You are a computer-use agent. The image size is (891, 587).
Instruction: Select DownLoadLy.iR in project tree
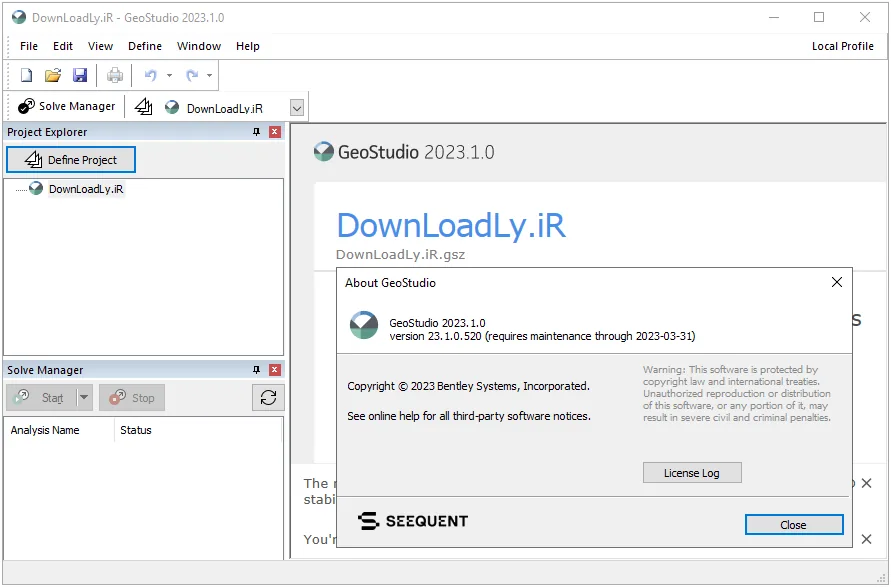pos(86,189)
